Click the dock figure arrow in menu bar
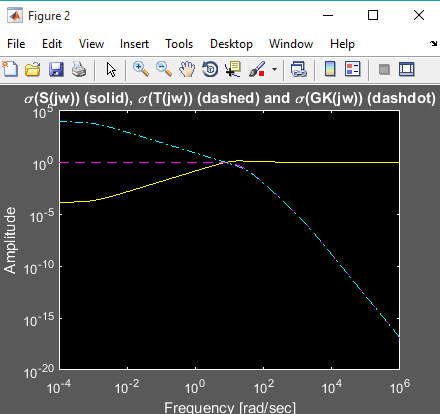The image size is (440, 414). [433, 43]
